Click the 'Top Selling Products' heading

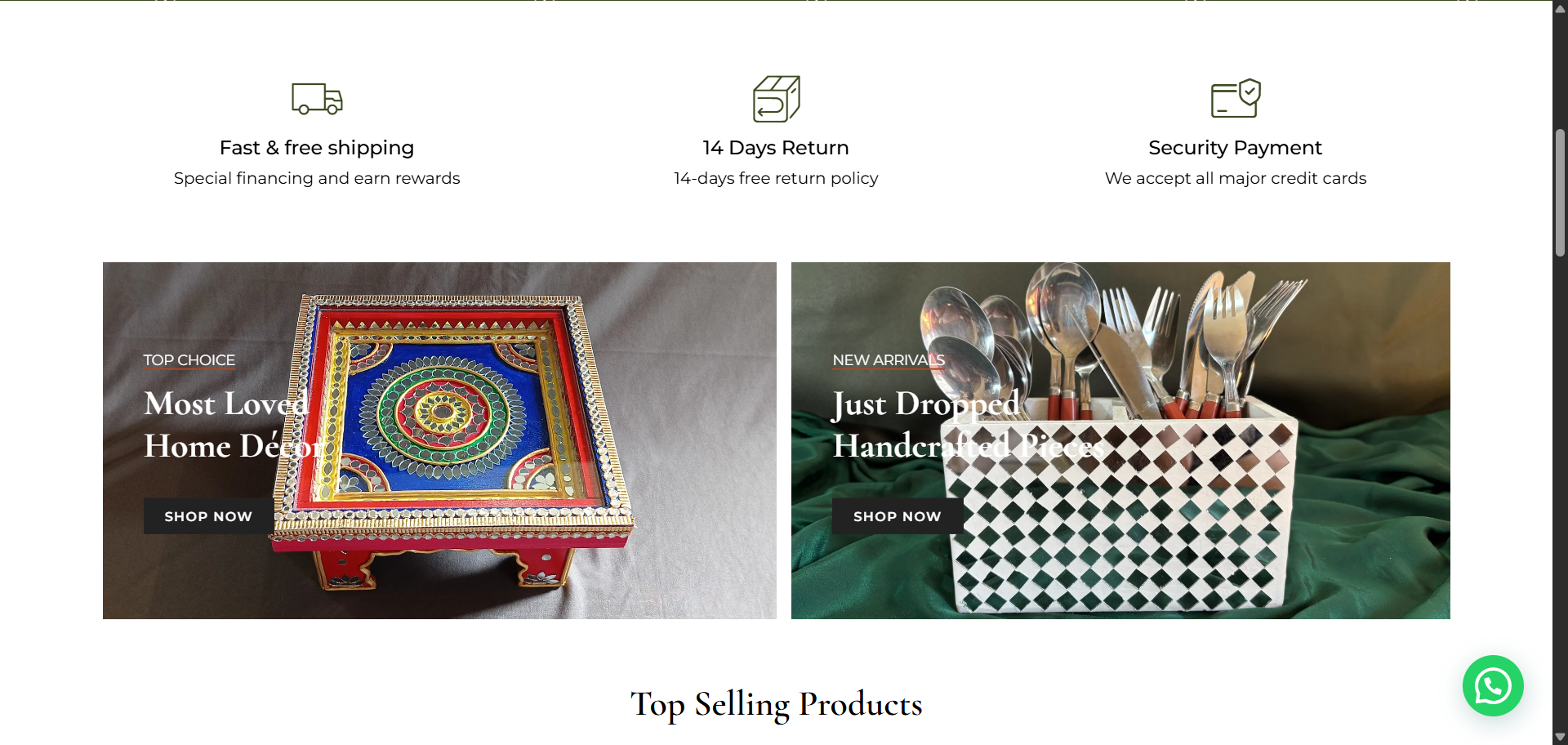[x=776, y=704]
